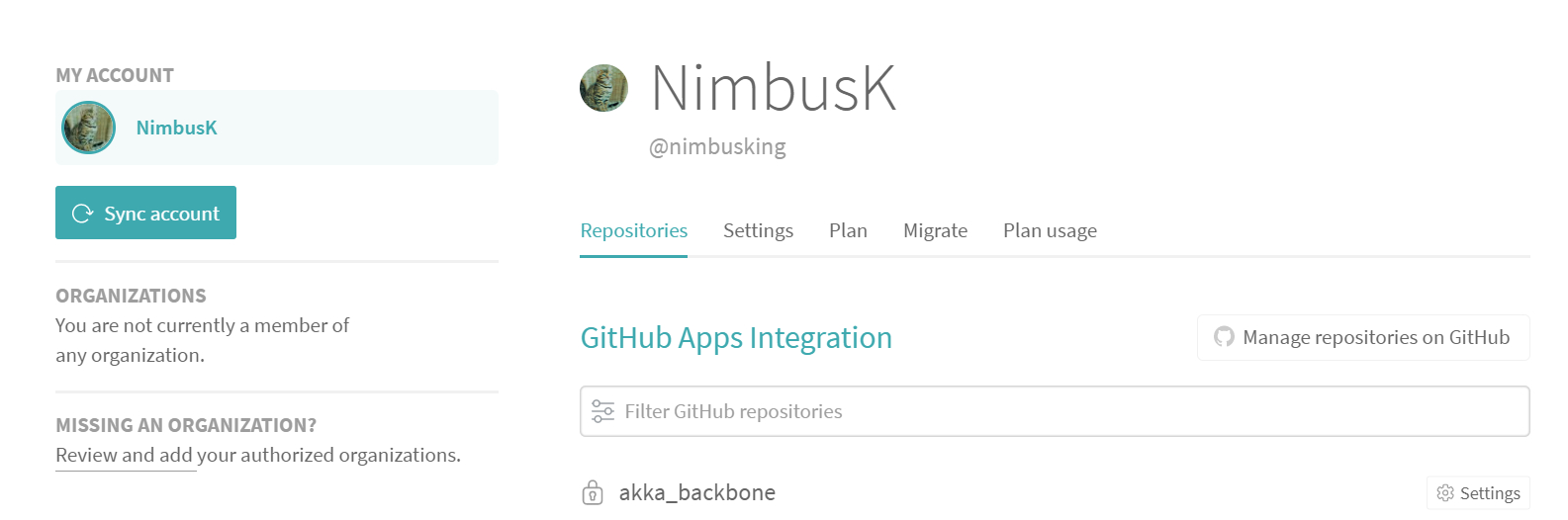The width and height of the screenshot is (1568, 520).
Task: Select NimbusK account name in sidebar
Action: coord(176,128)
